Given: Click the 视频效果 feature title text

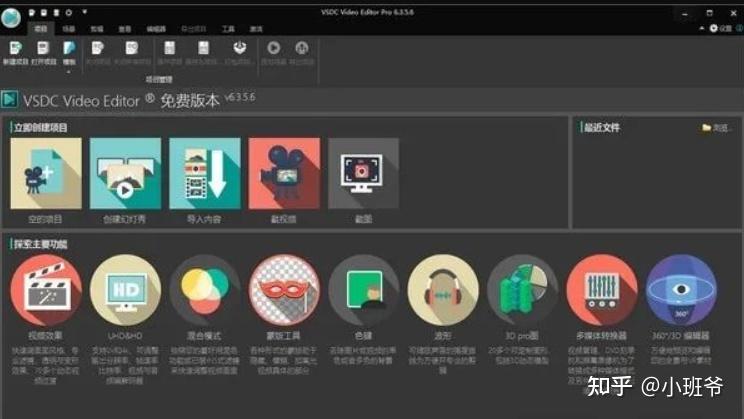Looking at the screenshot, I should 45,335.
